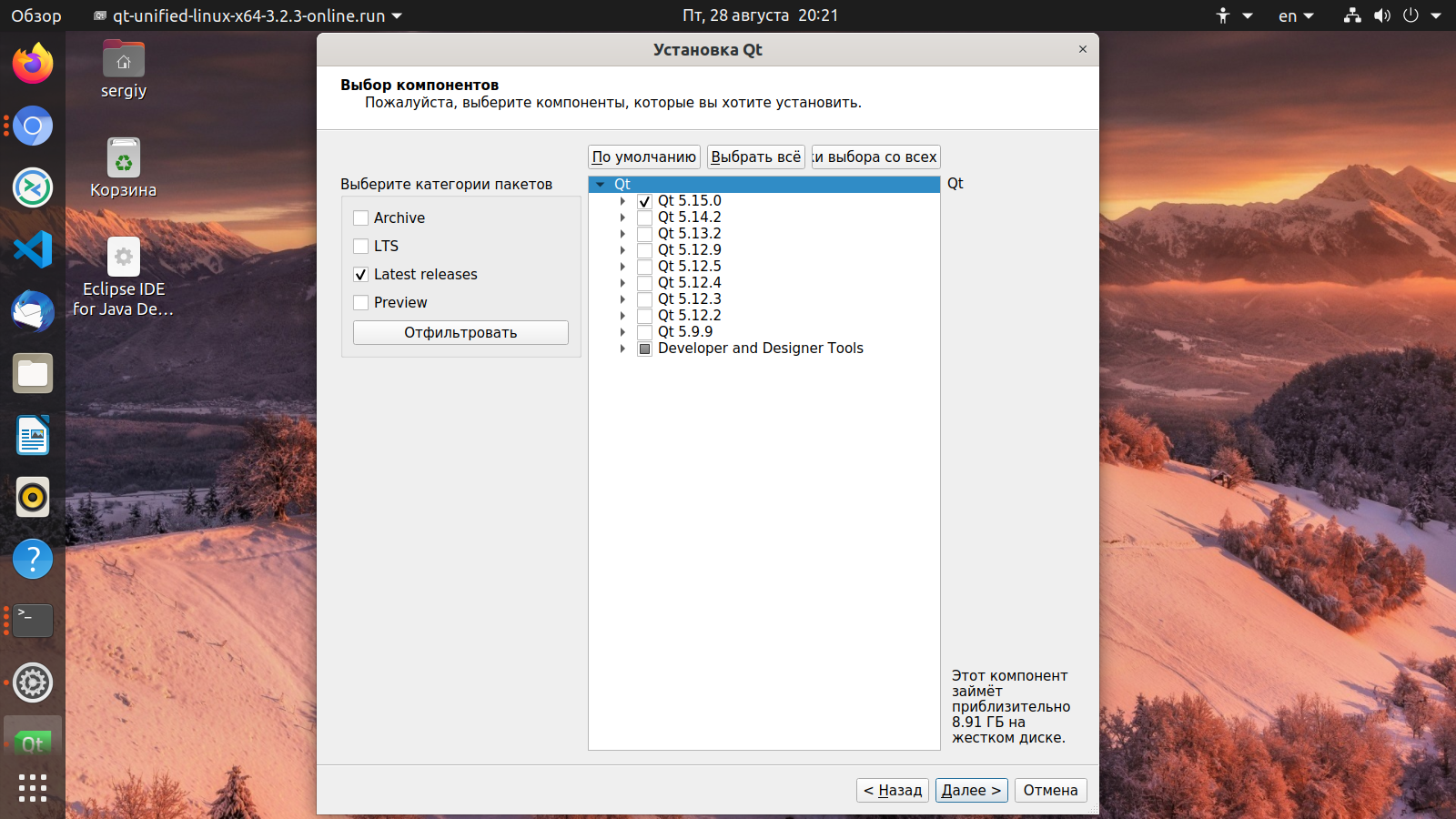Open the network status icon
This screenshot has width=1456, height=819.
[1352, 15]
